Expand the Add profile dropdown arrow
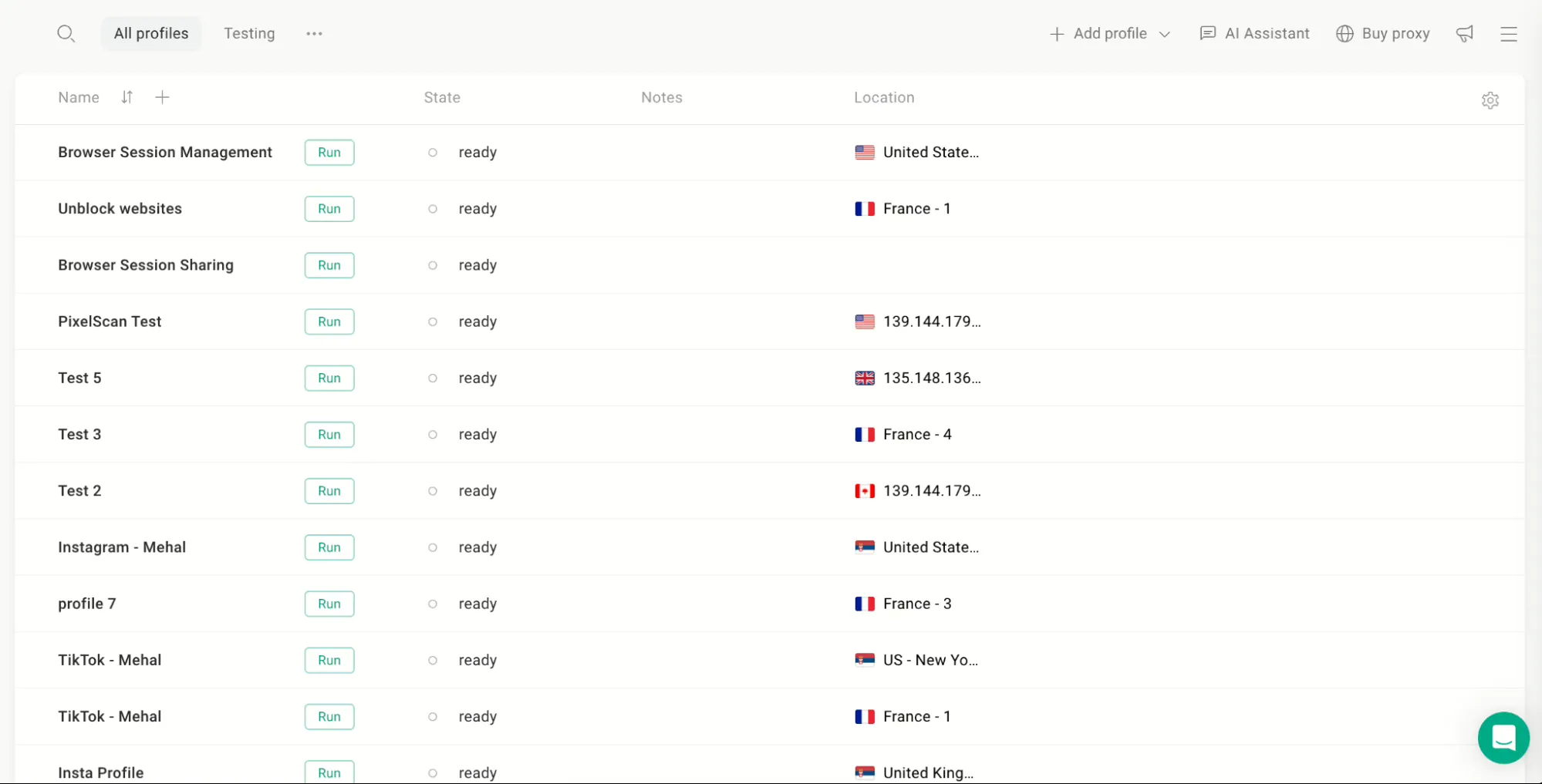The height and width of the screenshot is (784, 1542). coord(1164,34)
